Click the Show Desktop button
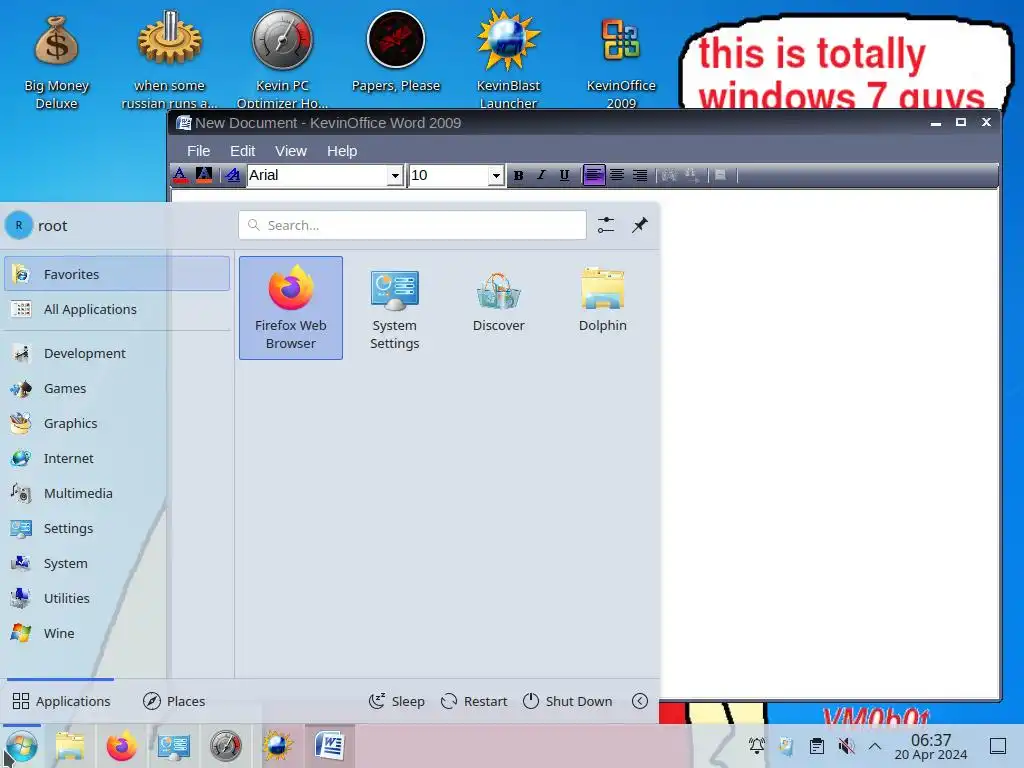Viewport: 1024px width, 768px height. click(x=998, y=746)
